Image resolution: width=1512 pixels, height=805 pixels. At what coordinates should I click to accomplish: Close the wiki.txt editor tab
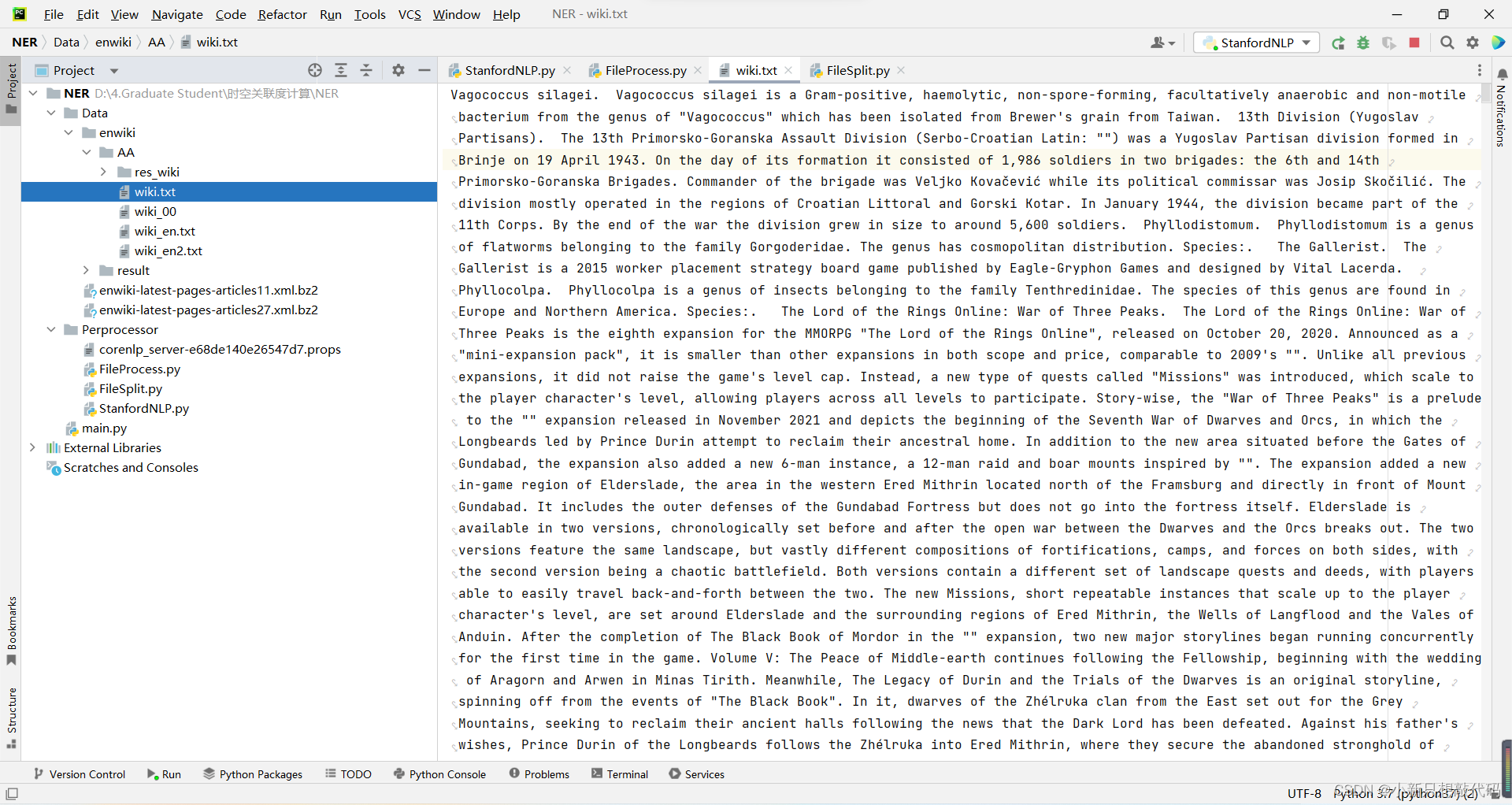coord(788,70)
